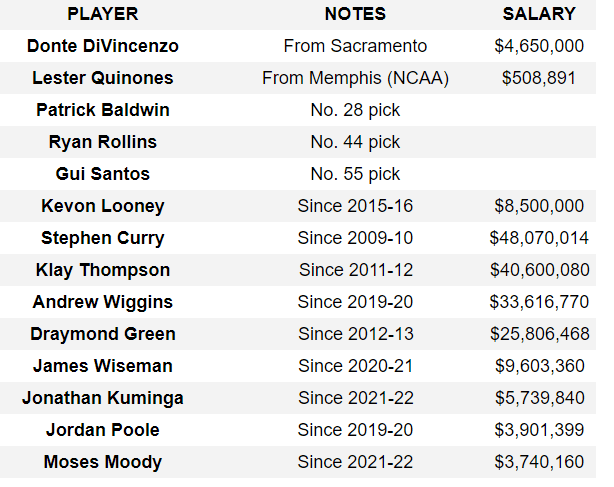
Task: Select Jonathan Kuminga in the player list
Action: 103,398
